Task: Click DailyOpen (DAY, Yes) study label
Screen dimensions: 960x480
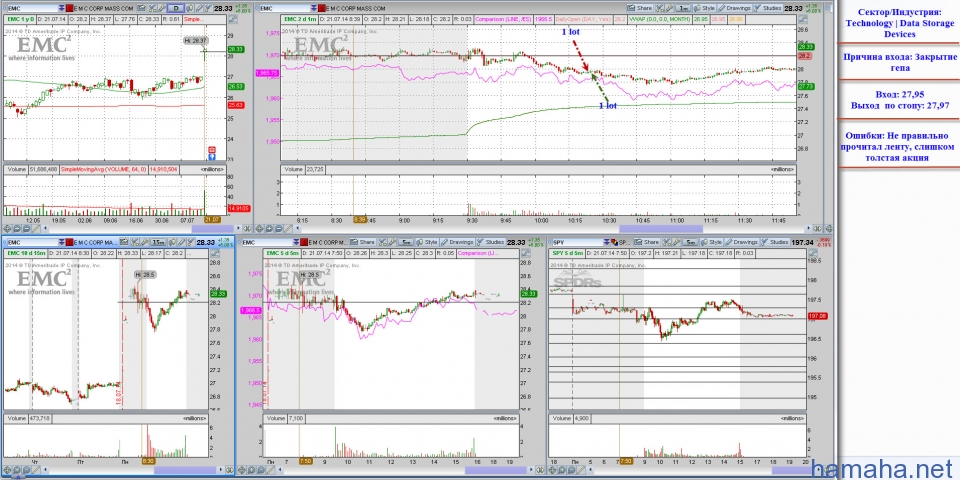Action: click(x=583, y=20)
